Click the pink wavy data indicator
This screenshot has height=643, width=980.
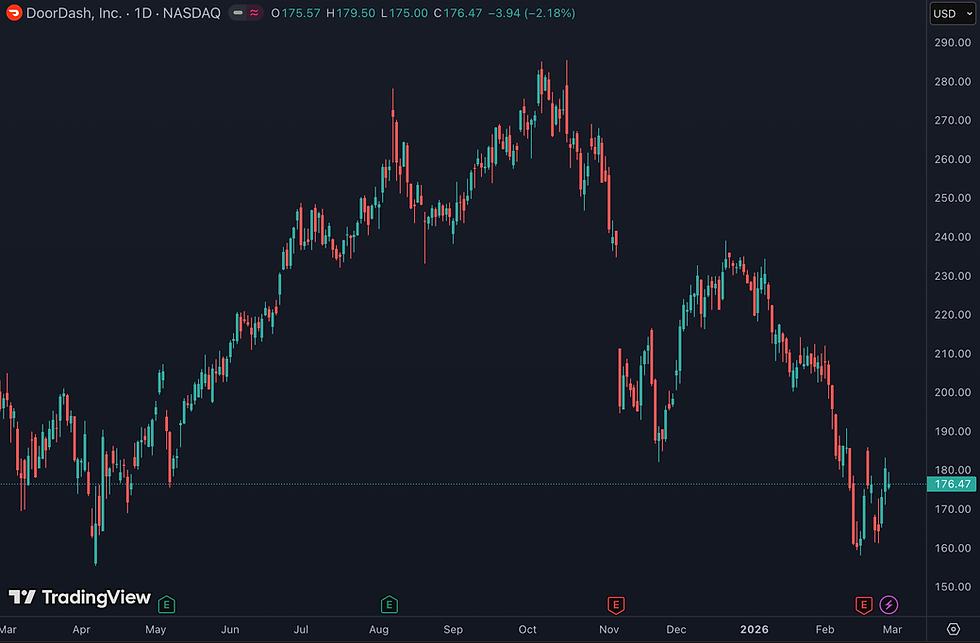coord(254,12)
